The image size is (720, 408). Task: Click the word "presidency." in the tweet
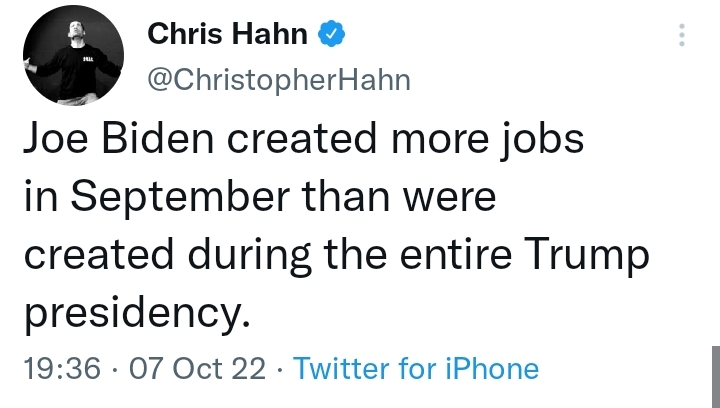(137, 313)
